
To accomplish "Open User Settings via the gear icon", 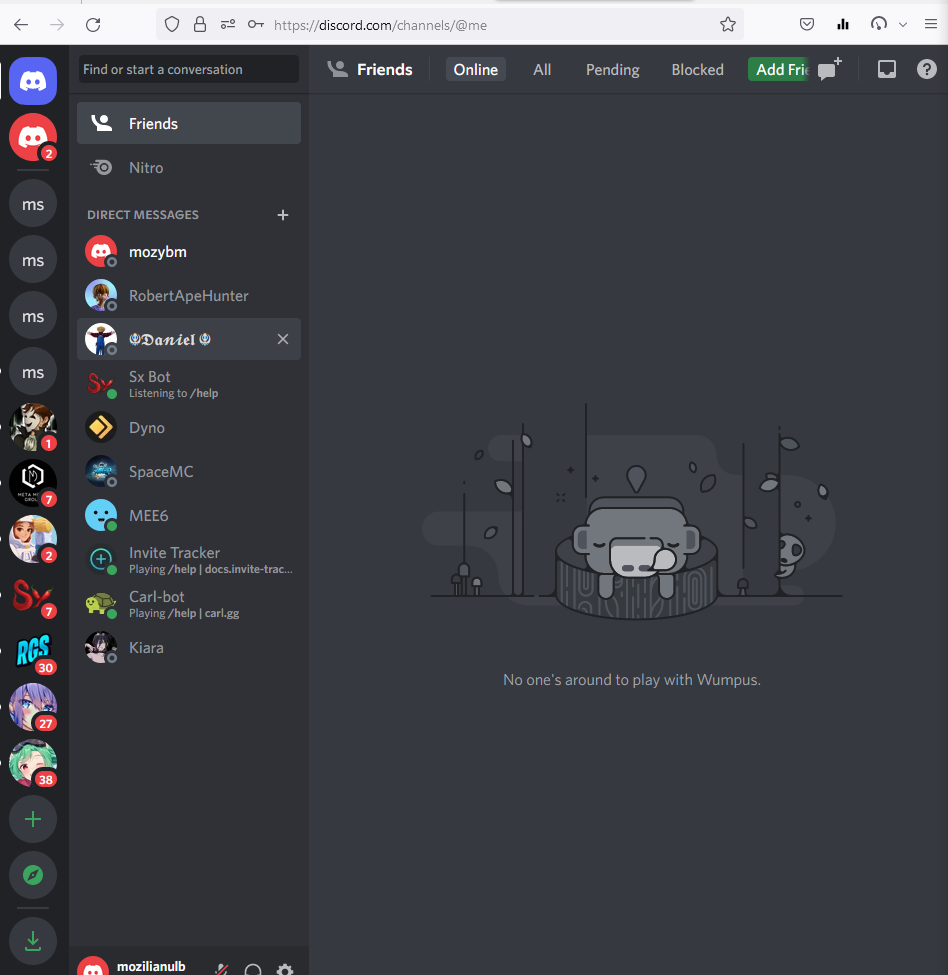I will click(285, 968).
